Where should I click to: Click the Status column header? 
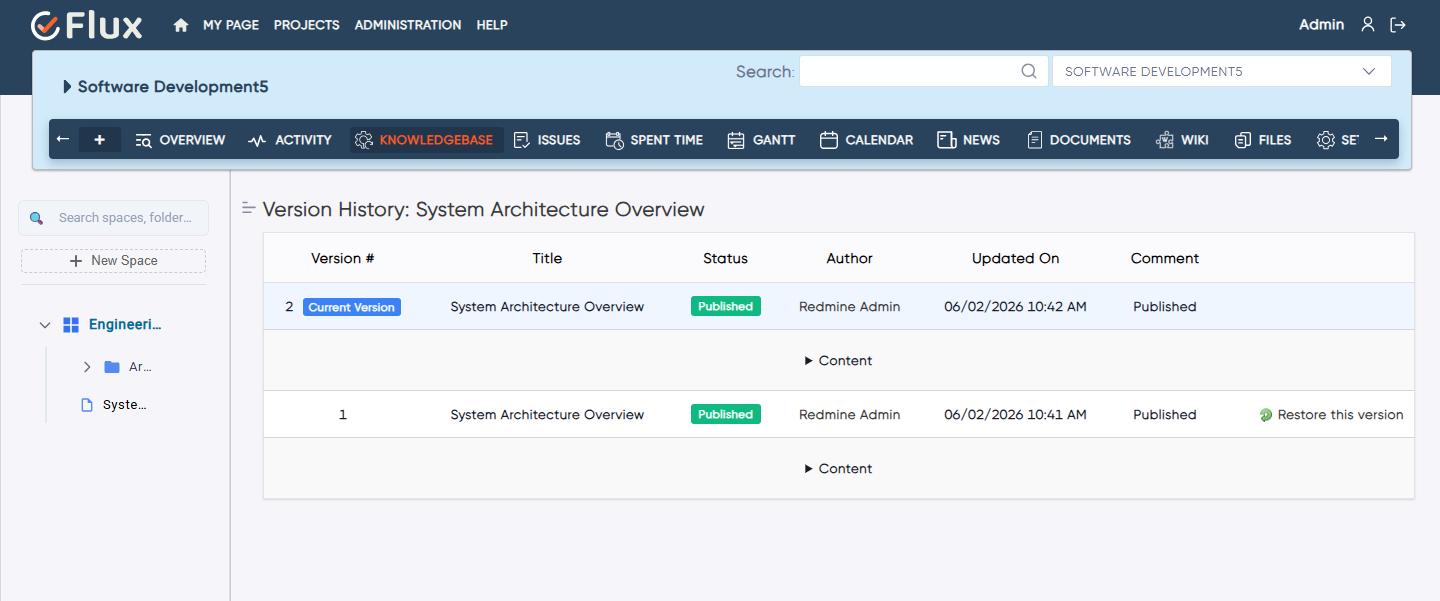coord(725,258)
